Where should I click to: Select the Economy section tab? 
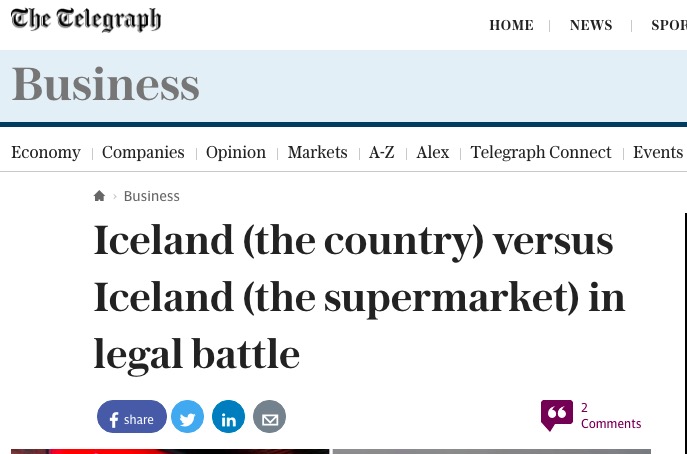coord(46,153)
